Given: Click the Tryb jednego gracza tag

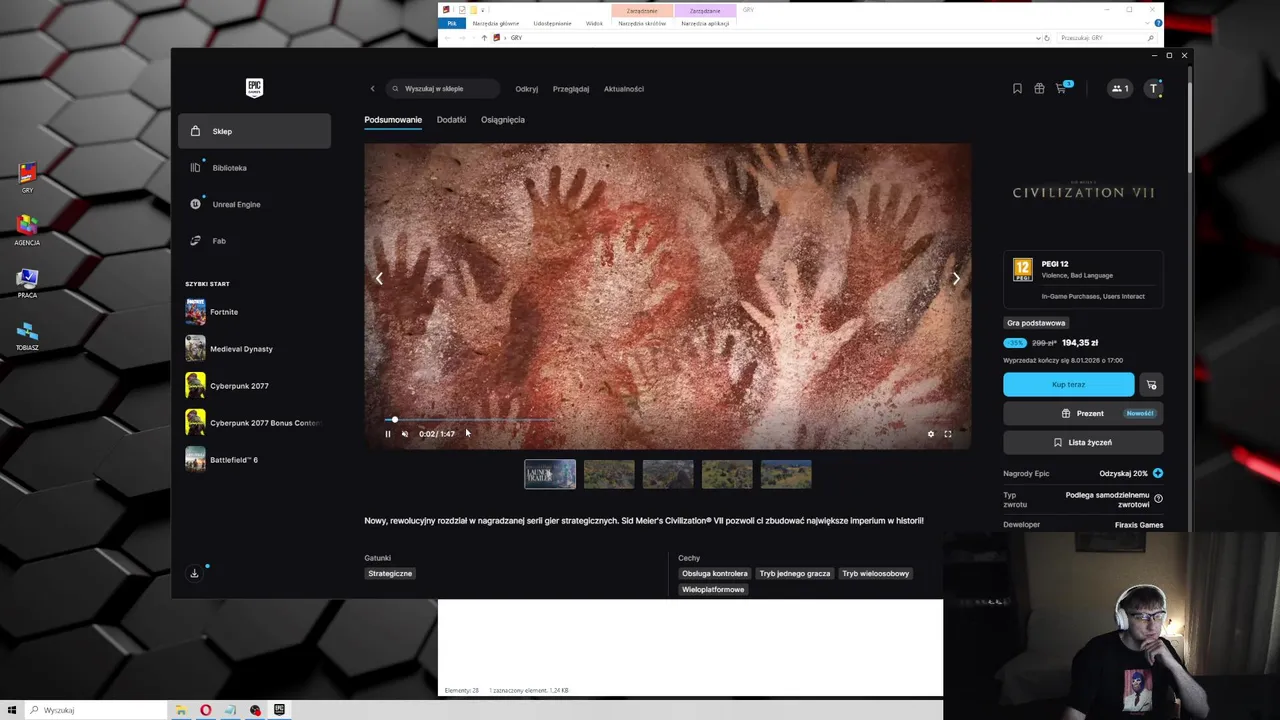Looking at the screenshot, I should (x=795, y=574).
